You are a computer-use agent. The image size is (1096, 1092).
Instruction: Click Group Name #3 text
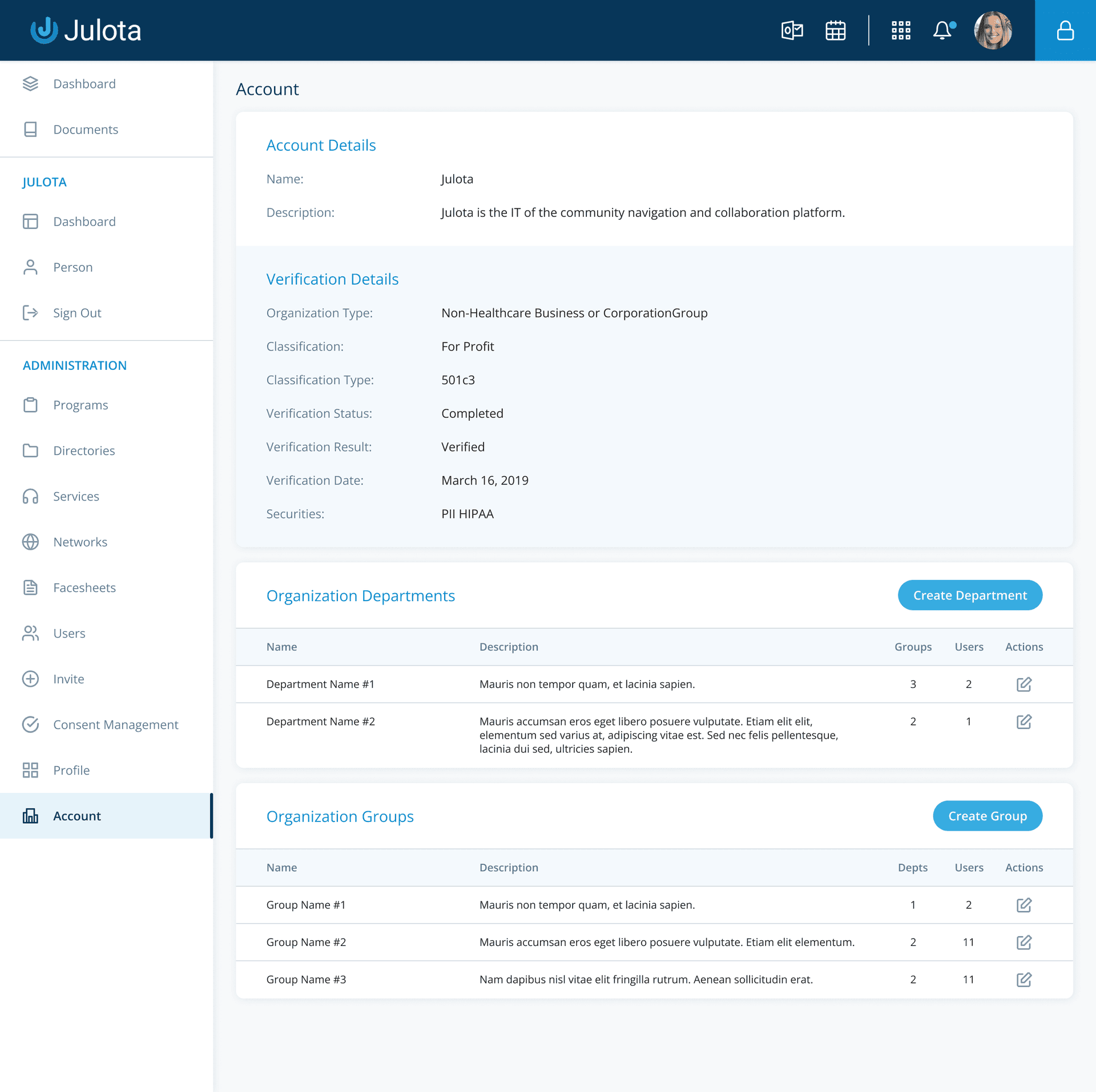pyautogui.click(x=306, y=980)
